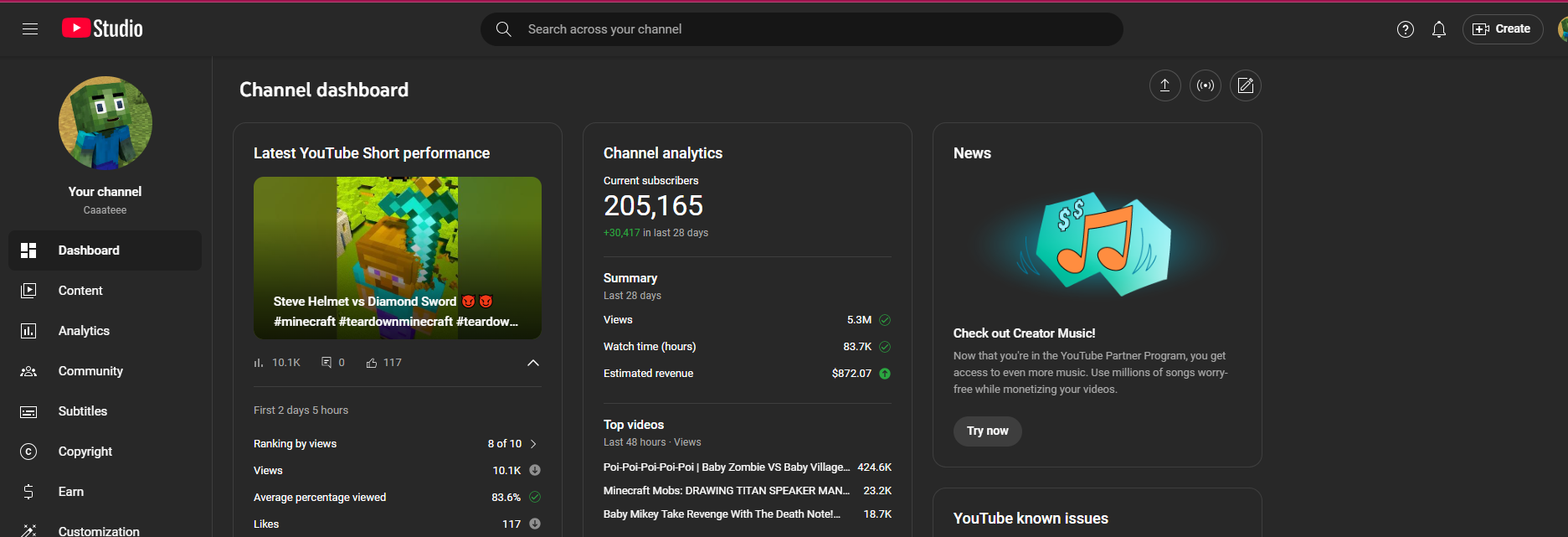Click the Estimated revenue $872.07 value
Viewport: 1568px width, 537px height.
click(851, 374)
